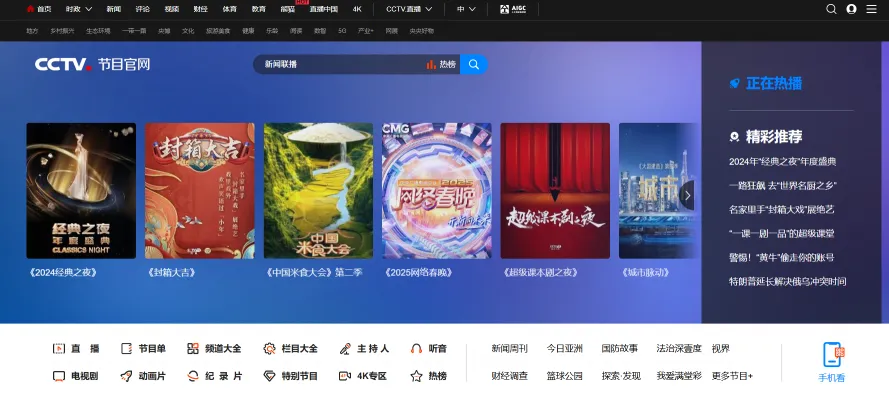Open the 探索·发现 program link
889x412 pixels.
[x=621, y=376]
